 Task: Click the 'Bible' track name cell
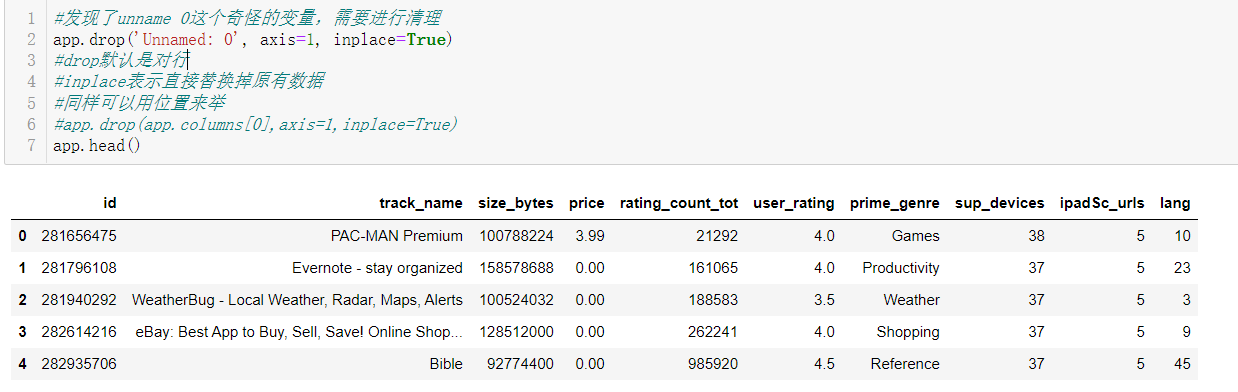pos(446,364)
